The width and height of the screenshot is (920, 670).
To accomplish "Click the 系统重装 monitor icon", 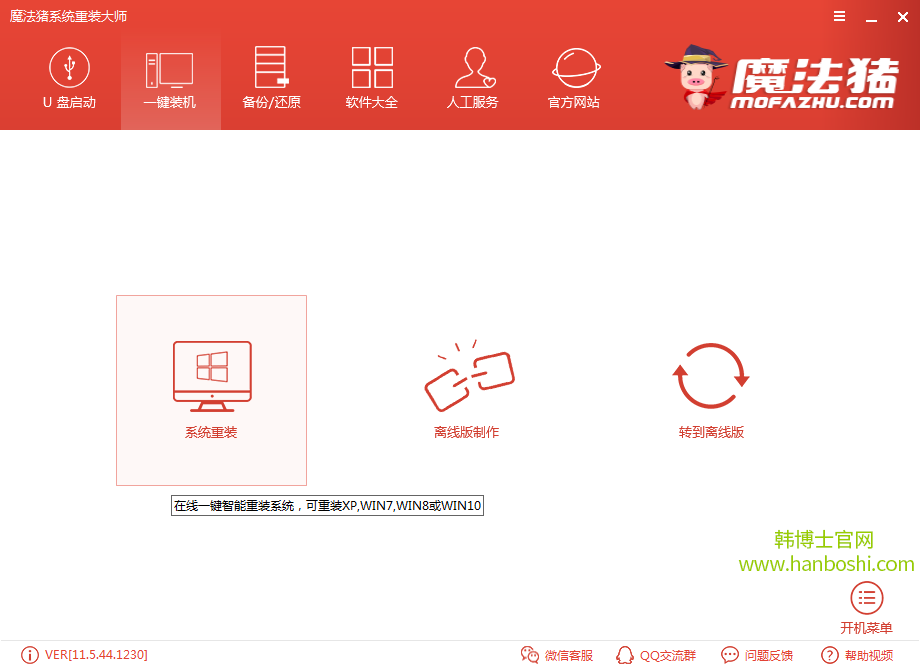I will [211, 375].
